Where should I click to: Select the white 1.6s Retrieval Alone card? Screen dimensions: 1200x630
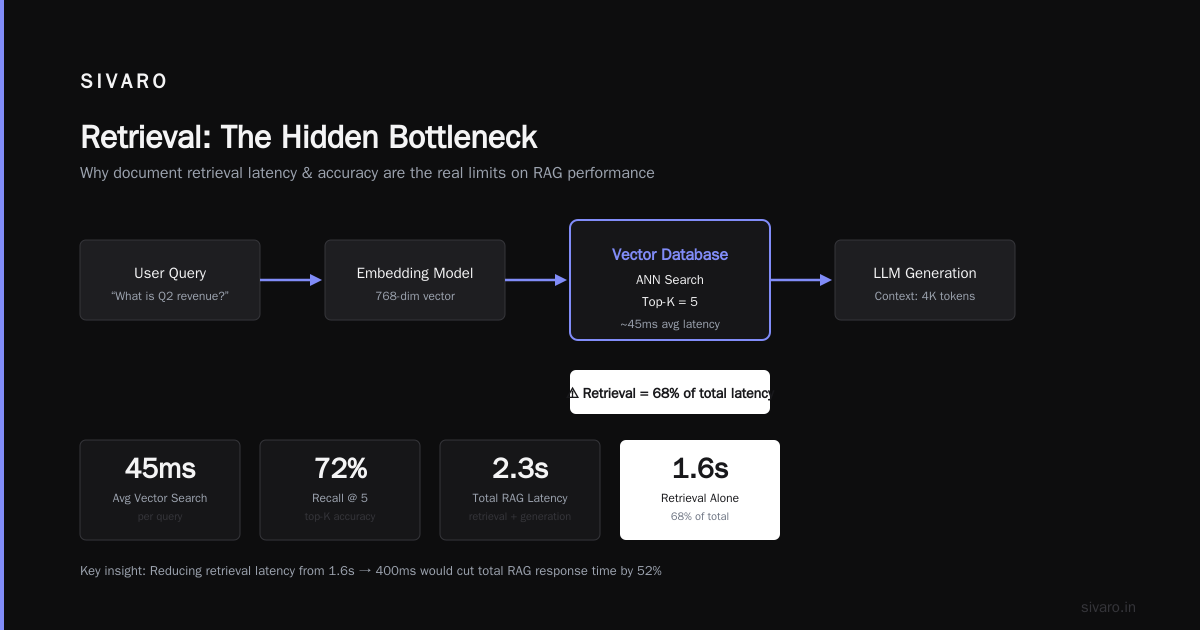tap(700, 490)
